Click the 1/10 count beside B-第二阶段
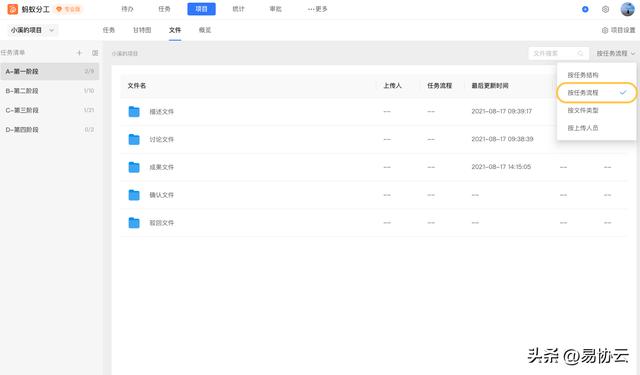Image resolution: width=640 pixels, height=375 pixels. (x=89, y=91)
